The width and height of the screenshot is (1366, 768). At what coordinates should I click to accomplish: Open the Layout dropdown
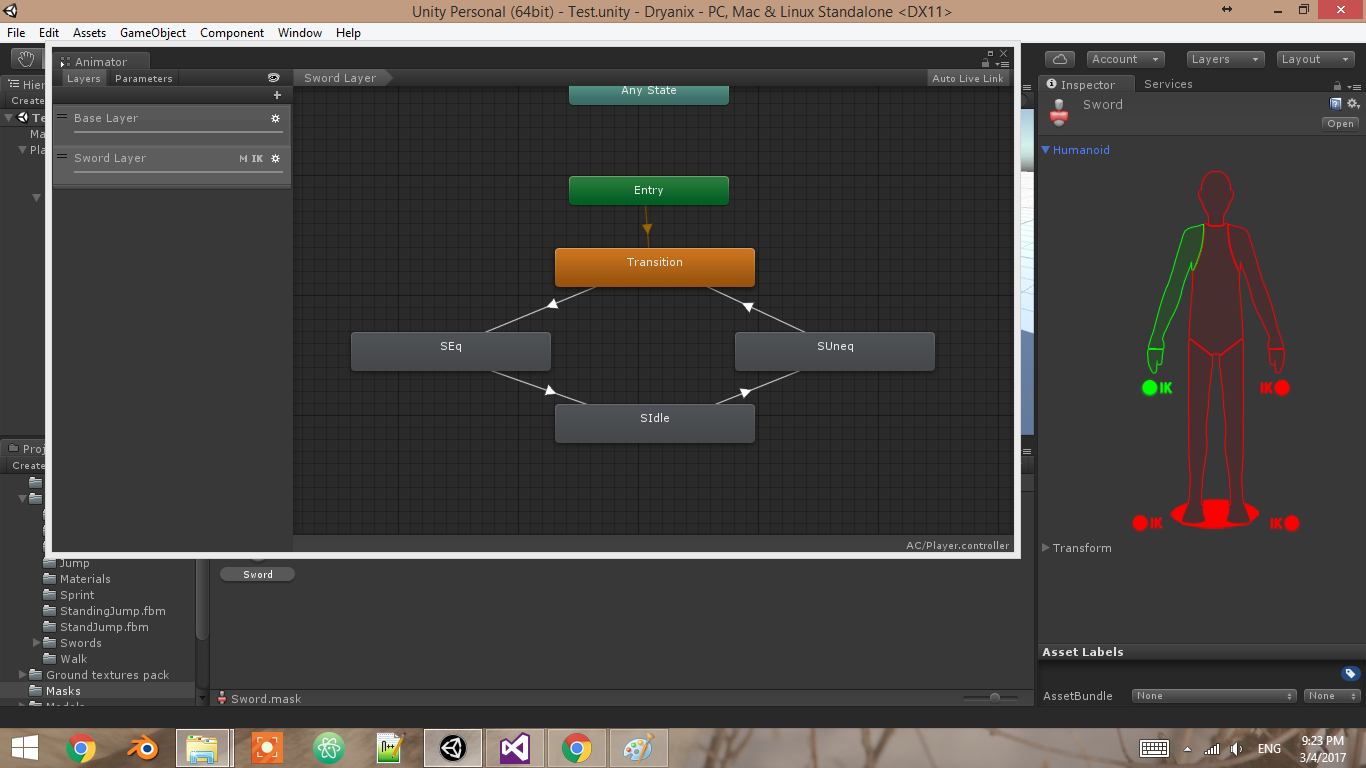[x=1316, y=59]
